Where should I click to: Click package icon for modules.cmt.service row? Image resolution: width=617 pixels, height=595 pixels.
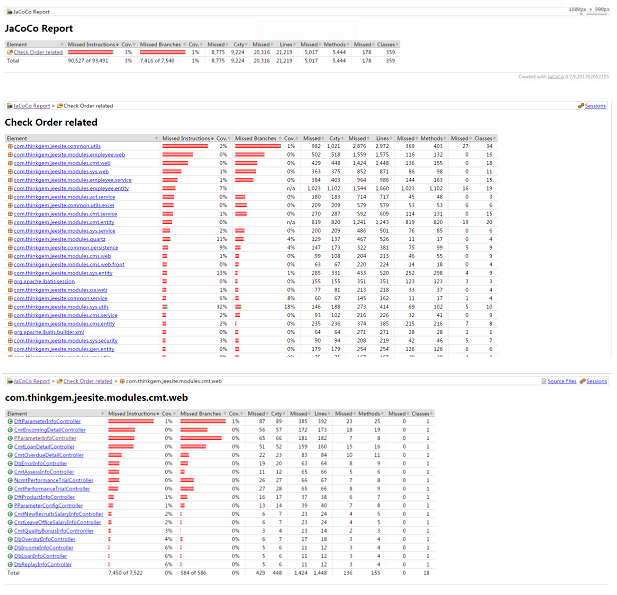(x=11, y=214)
